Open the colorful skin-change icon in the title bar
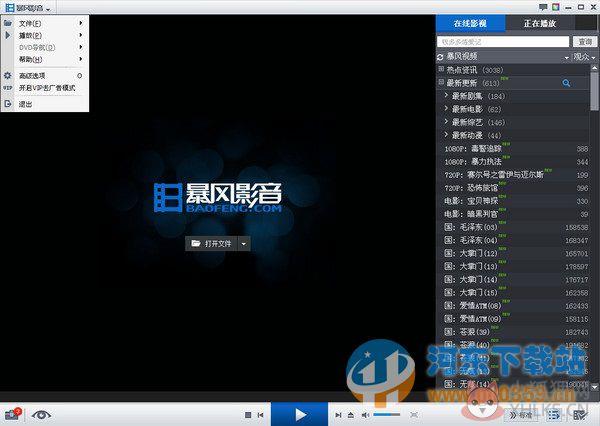This screenshot has width=600, height=426. click(x=556, y=7)
